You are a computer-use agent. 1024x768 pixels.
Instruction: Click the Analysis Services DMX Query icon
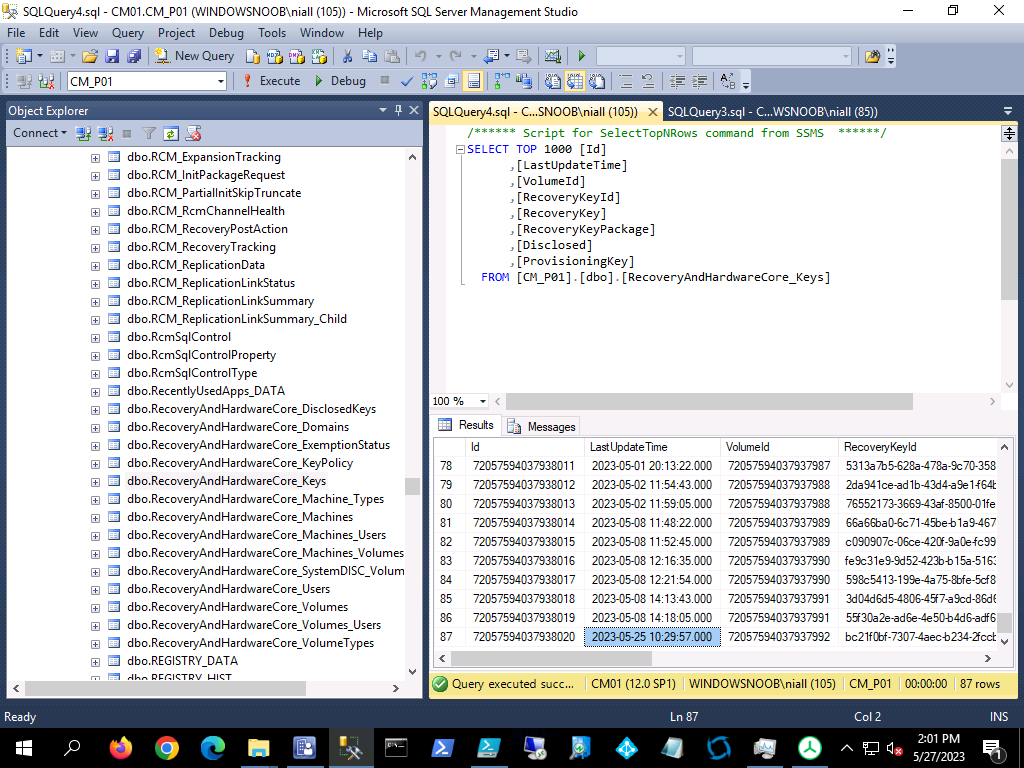pos(296,56)
